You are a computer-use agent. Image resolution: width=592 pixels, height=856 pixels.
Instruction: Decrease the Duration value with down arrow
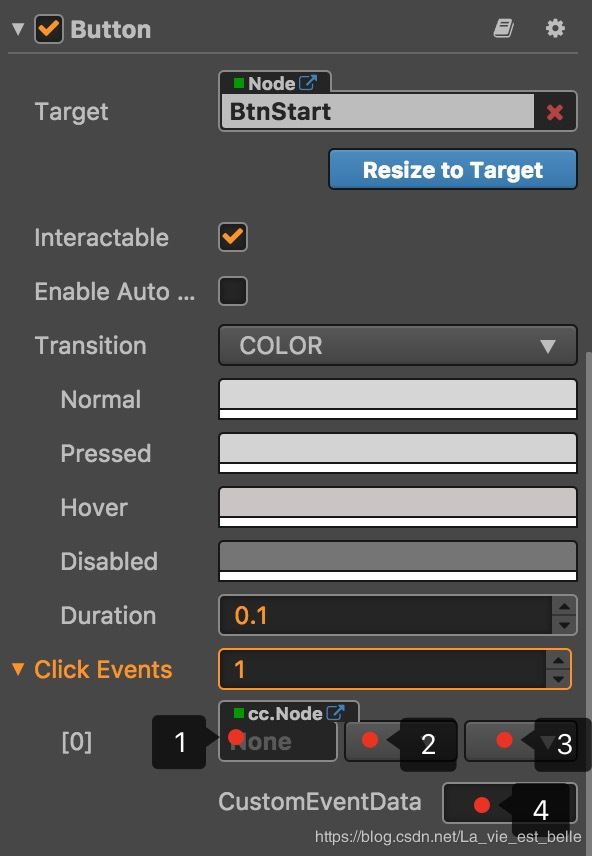tap(564, 625)
